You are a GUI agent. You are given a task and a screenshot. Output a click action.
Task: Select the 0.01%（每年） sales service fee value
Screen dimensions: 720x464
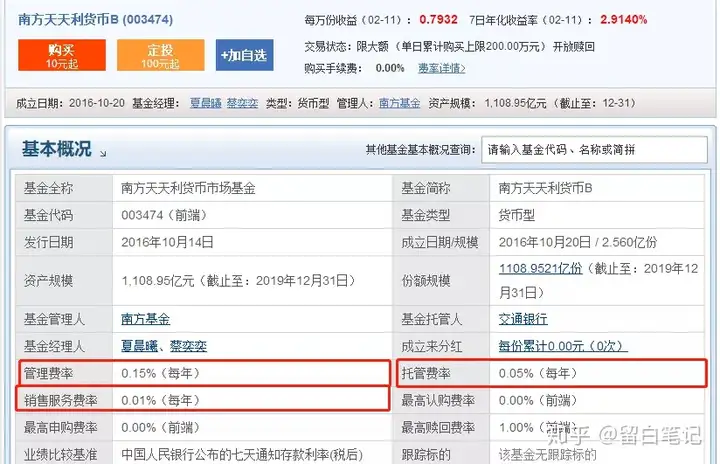click(x=160, y=401)
